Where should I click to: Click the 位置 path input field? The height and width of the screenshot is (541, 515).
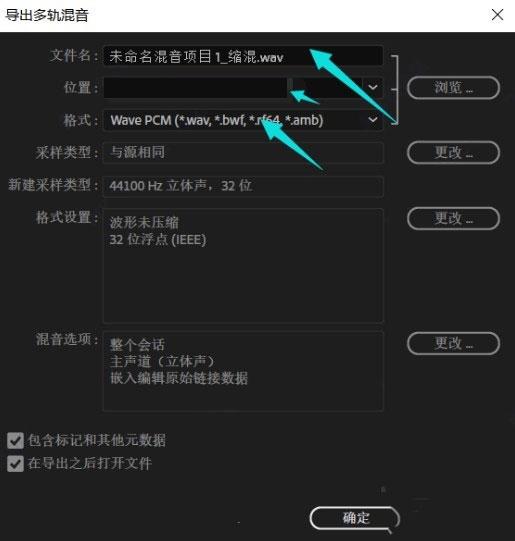tap(196, 88)
